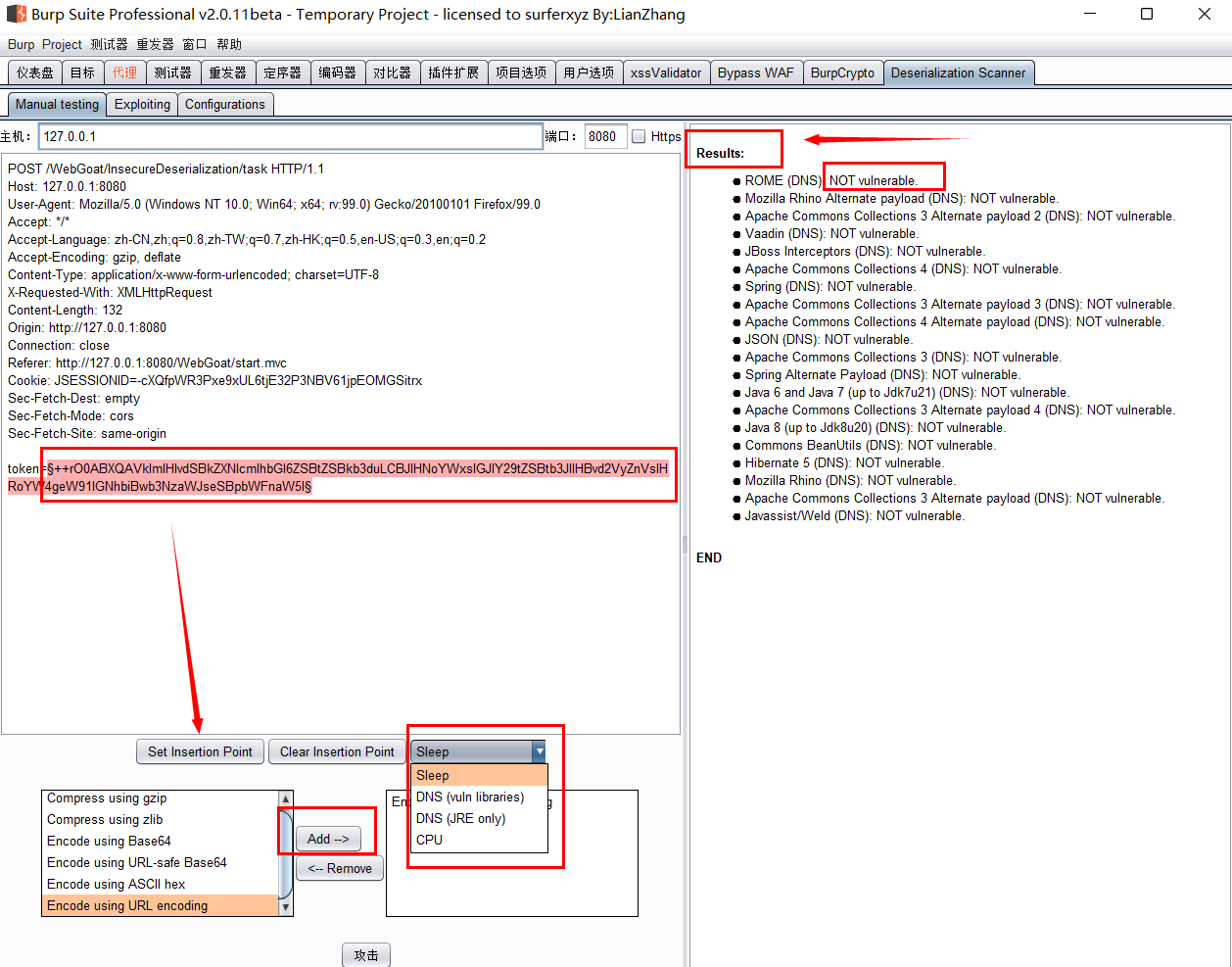
Task: Maximize the Burp Suite window
Action: (x=1147, y=15)
